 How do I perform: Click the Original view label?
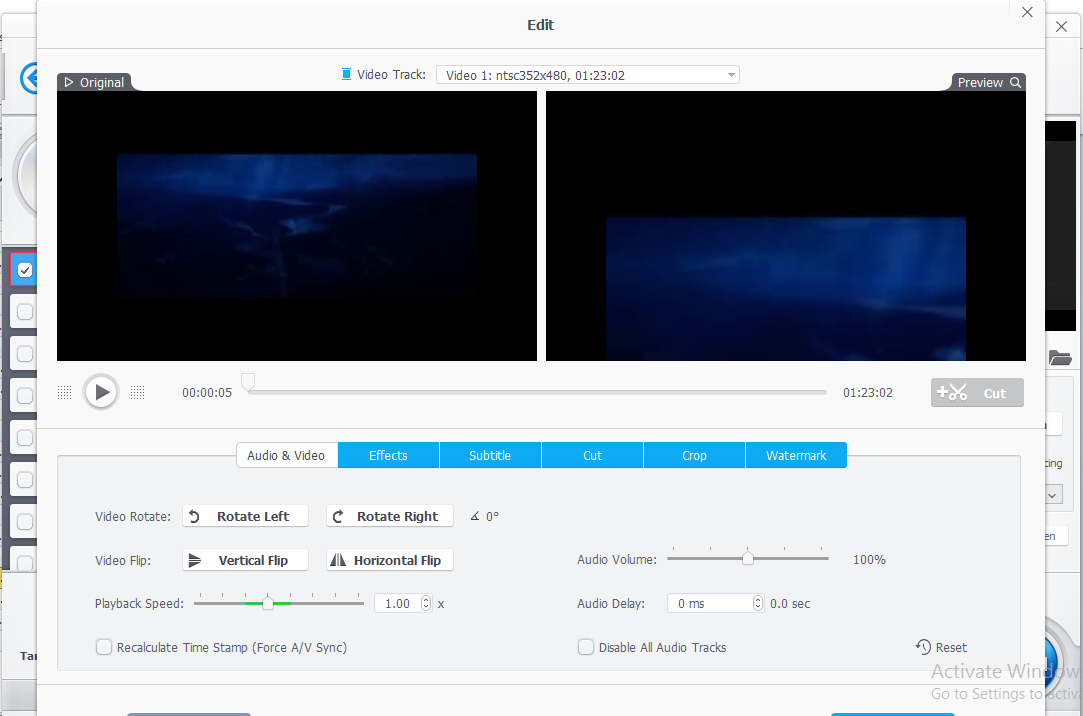[94, 83]
